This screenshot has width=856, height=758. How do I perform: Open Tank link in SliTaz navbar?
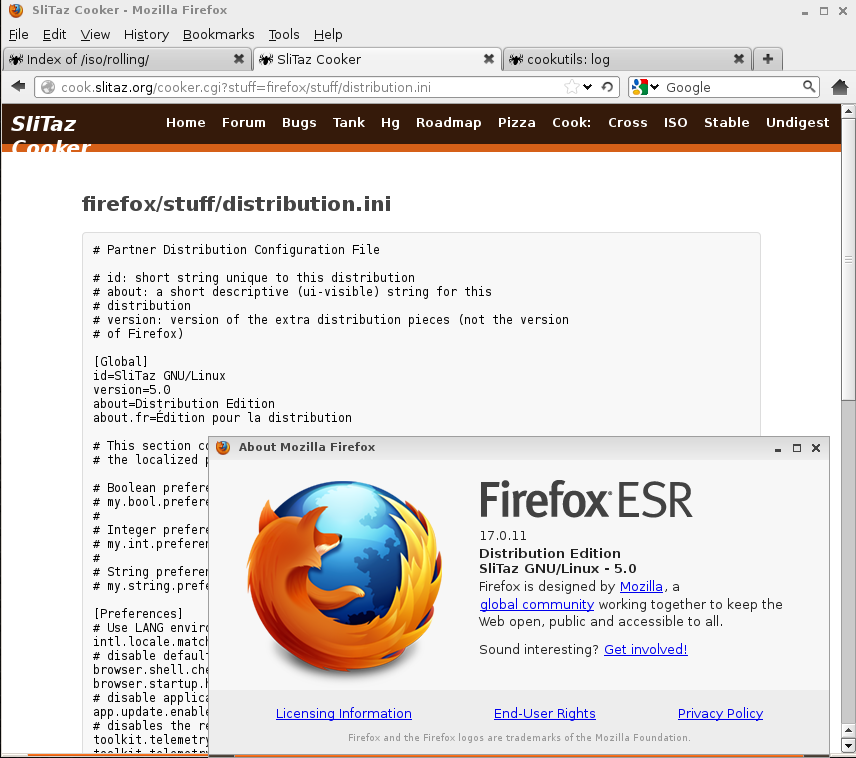point(349,122)
